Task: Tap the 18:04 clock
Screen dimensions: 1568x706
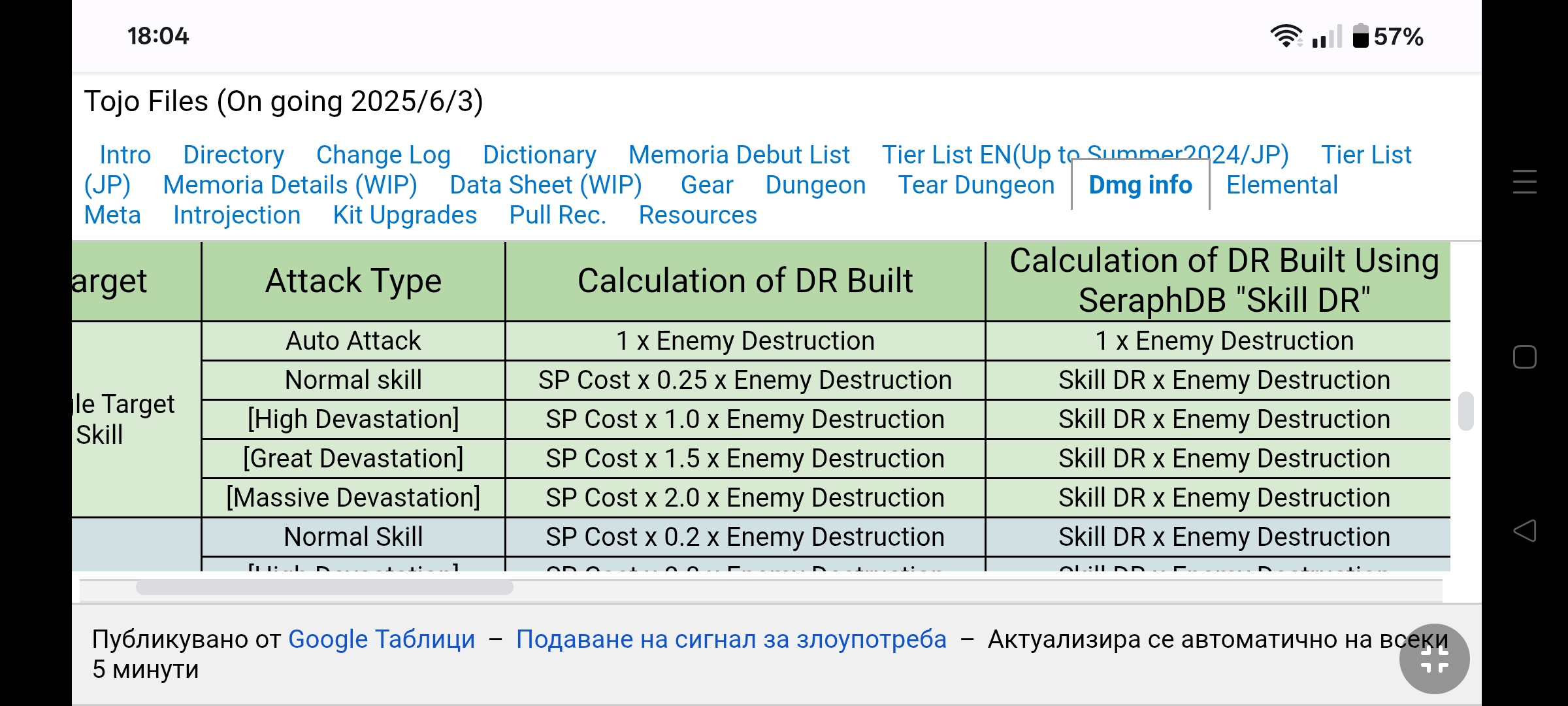Action: (x=158, y=36)
